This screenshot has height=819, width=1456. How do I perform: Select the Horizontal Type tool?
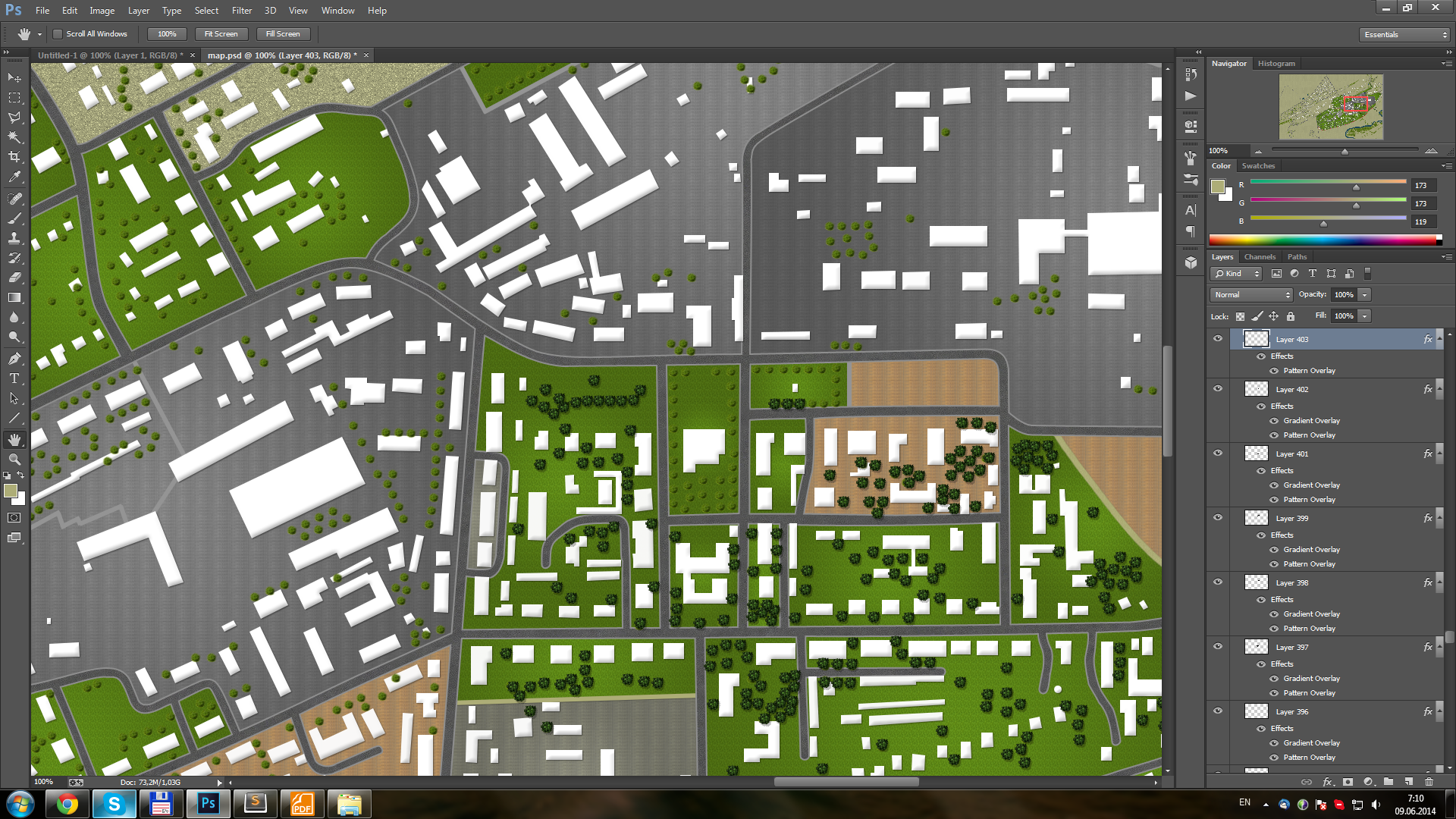(13, 378)
